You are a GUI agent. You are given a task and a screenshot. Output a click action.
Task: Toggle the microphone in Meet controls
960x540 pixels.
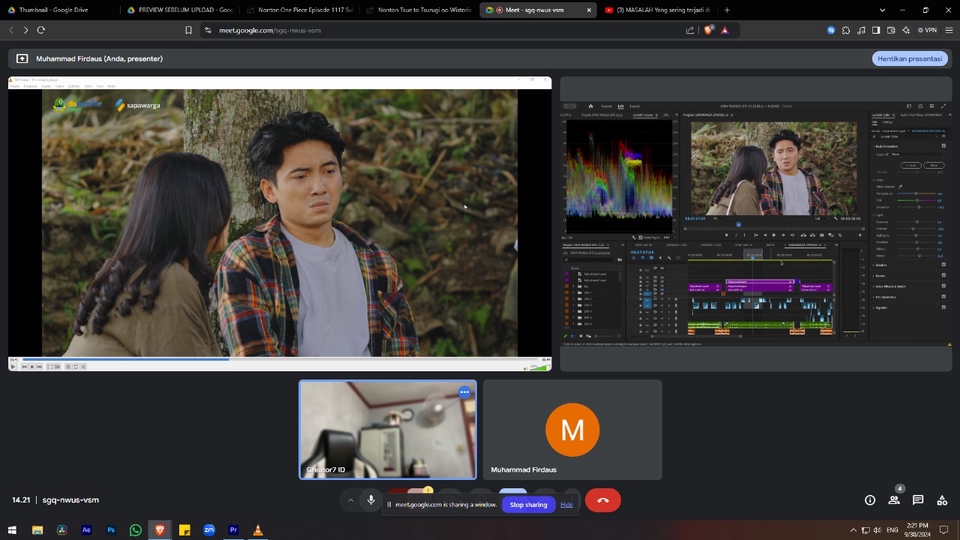pos(371,500)
